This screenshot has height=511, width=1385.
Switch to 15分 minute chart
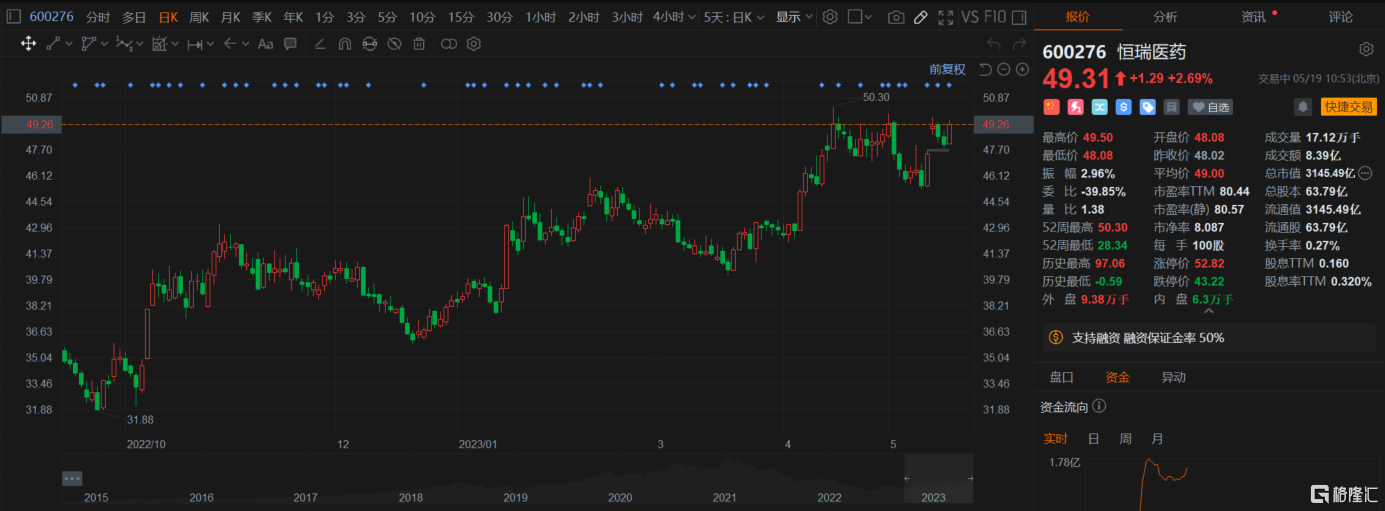click(x=461, y=17)
